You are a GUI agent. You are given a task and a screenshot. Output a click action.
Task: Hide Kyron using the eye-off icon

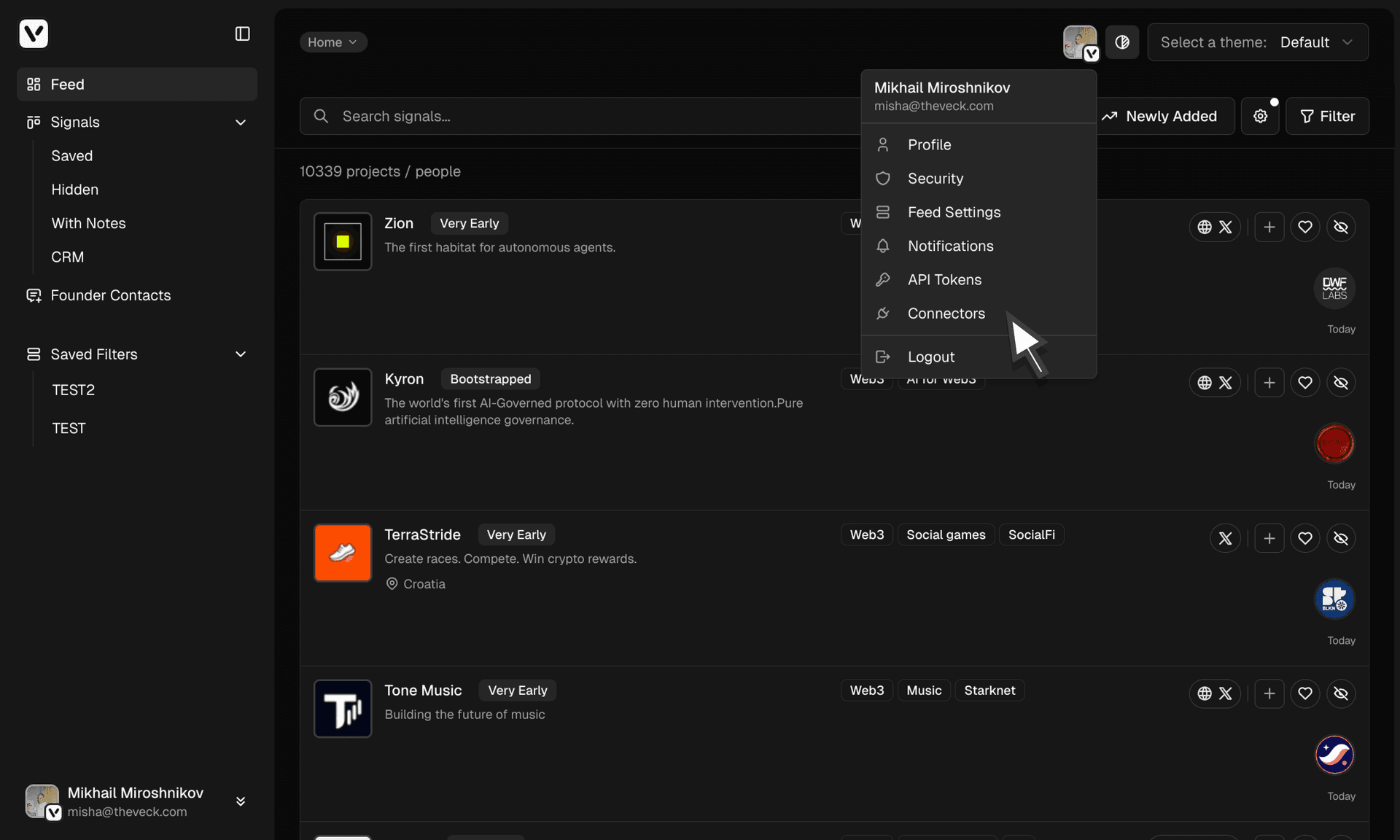click(x=1341, y=382)
